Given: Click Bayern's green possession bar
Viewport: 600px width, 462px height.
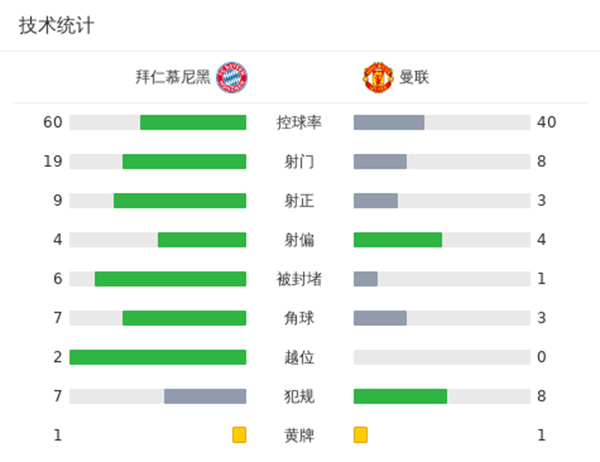Looking at the screenshot, I should click(x=193, y=123).
